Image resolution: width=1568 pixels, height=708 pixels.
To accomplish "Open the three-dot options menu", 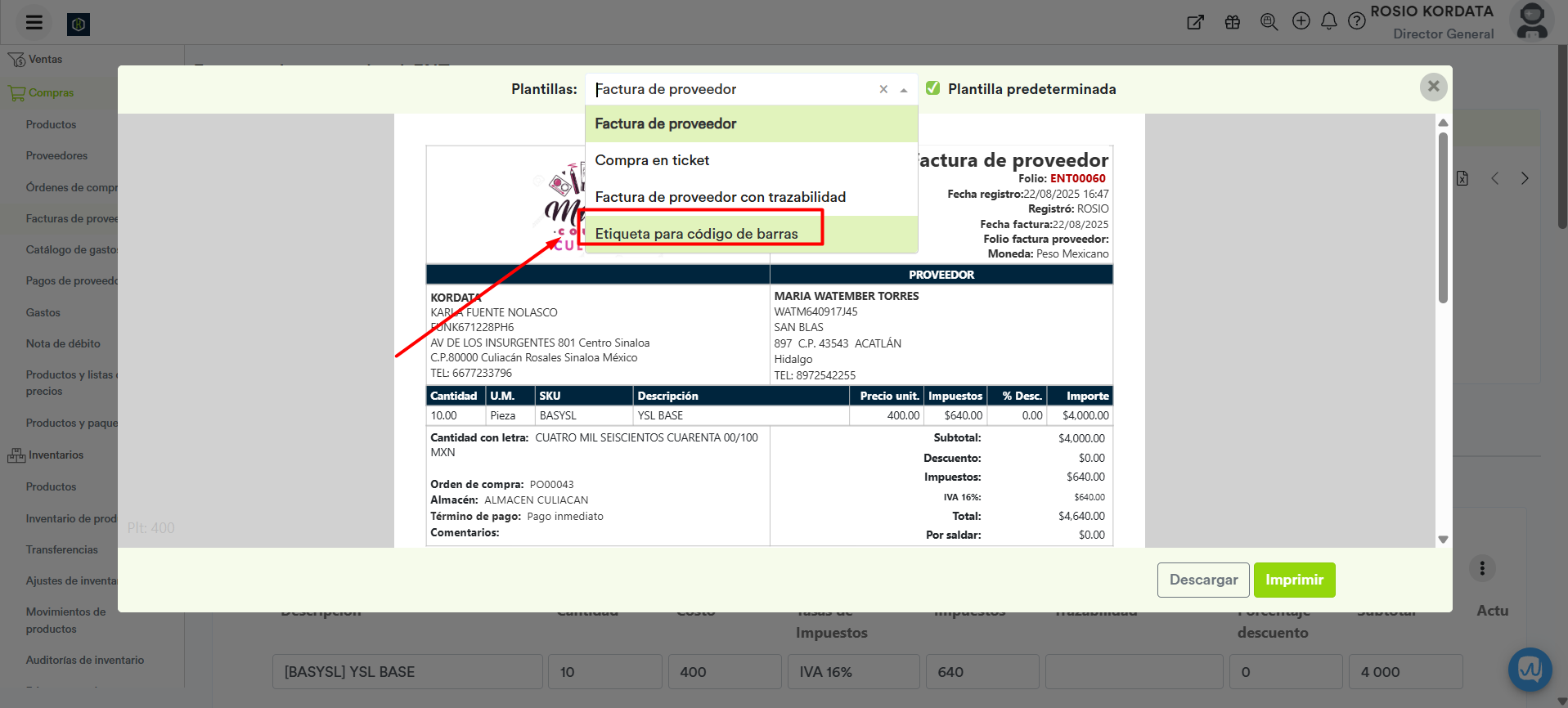I will [x=1482, y=568].
